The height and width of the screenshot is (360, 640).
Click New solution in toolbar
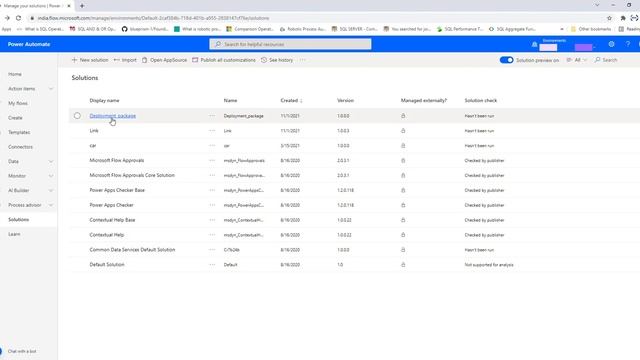click(90, 60)
